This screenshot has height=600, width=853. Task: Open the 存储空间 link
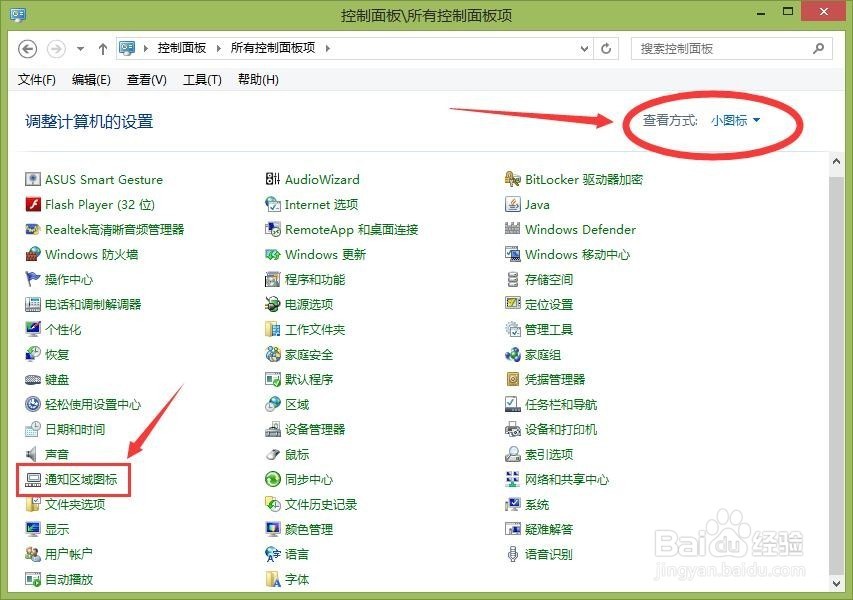tap(549, 280)
